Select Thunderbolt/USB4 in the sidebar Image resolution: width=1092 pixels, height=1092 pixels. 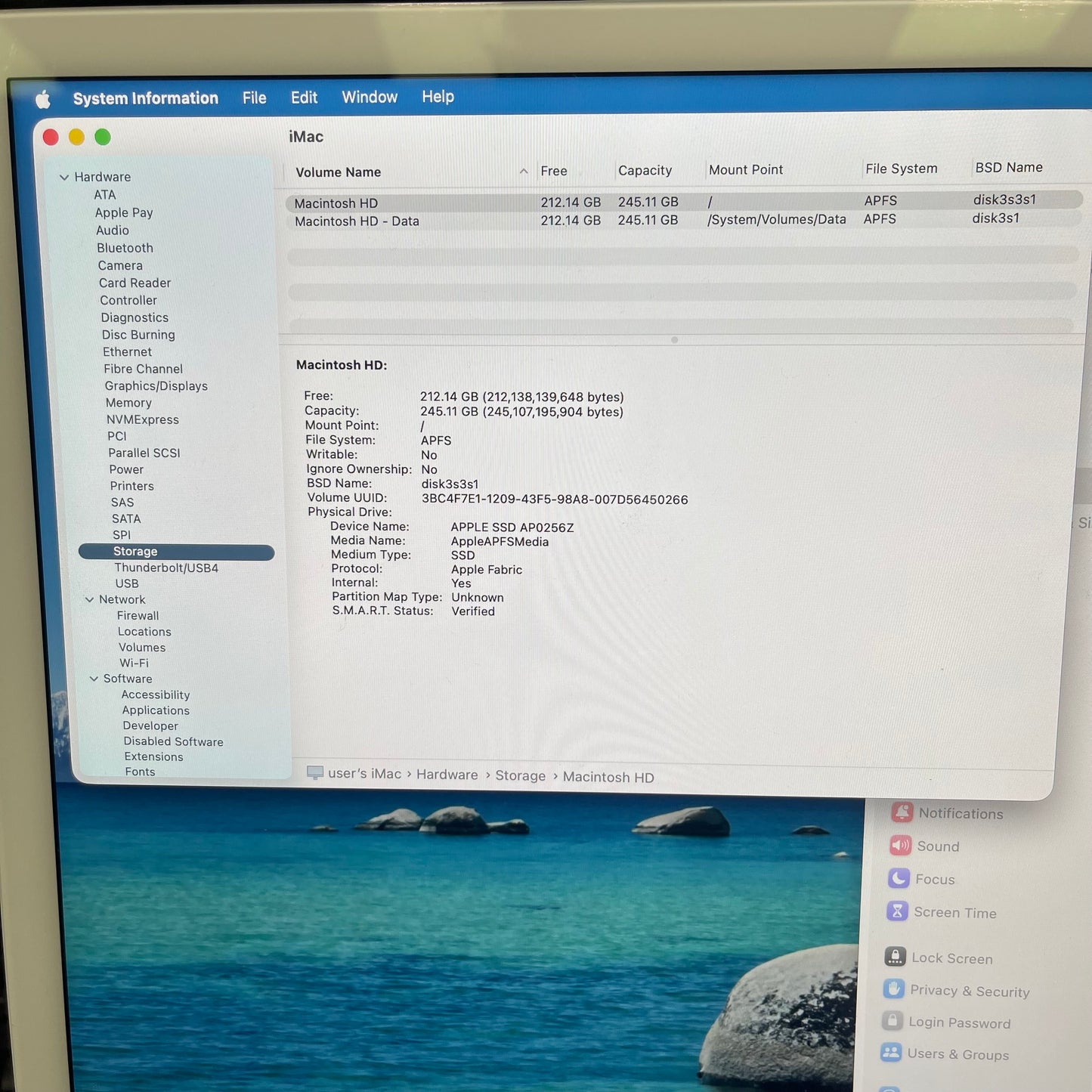pyautogui.click(x=166, y=568)
